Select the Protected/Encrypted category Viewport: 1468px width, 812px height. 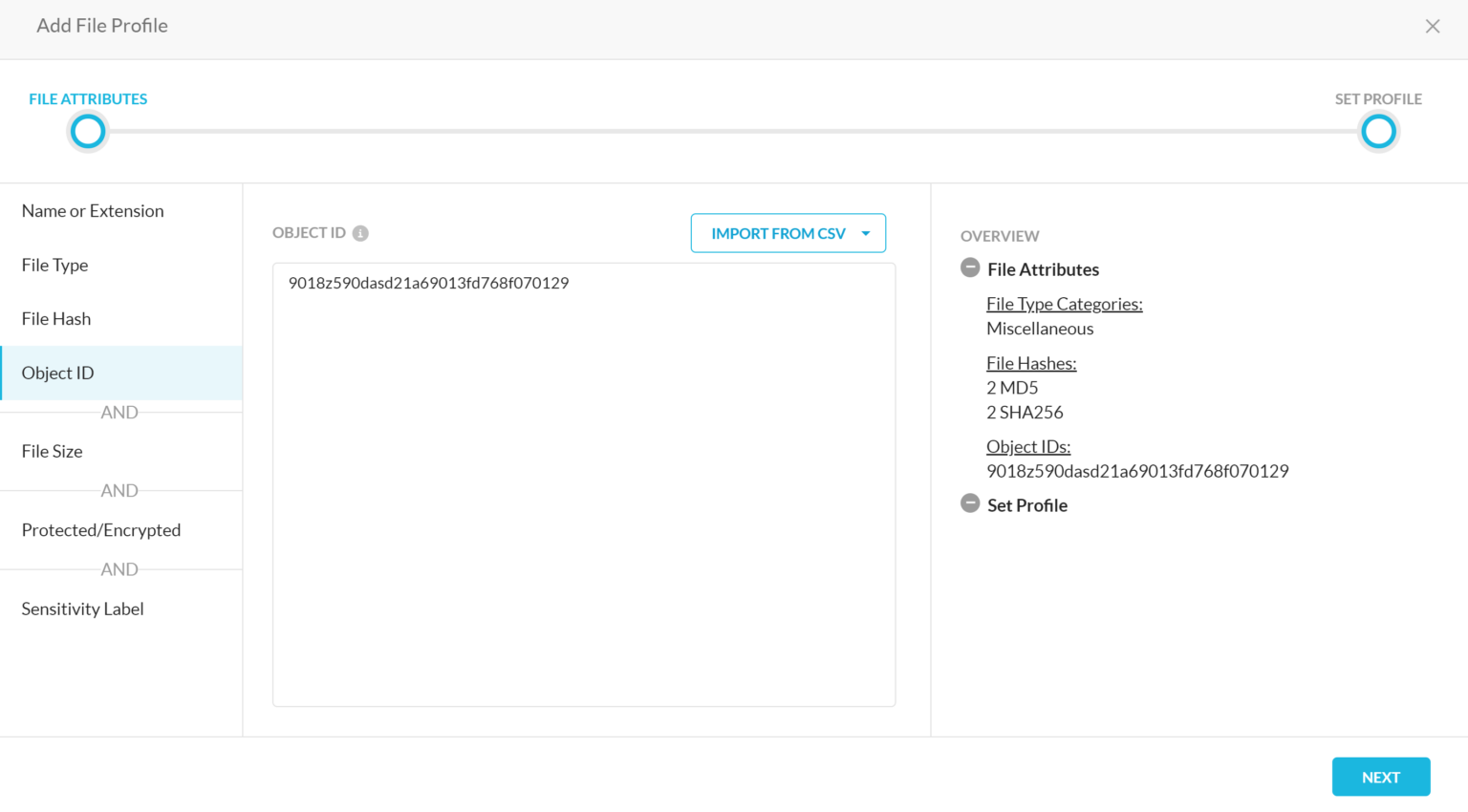tap(101, 529)
